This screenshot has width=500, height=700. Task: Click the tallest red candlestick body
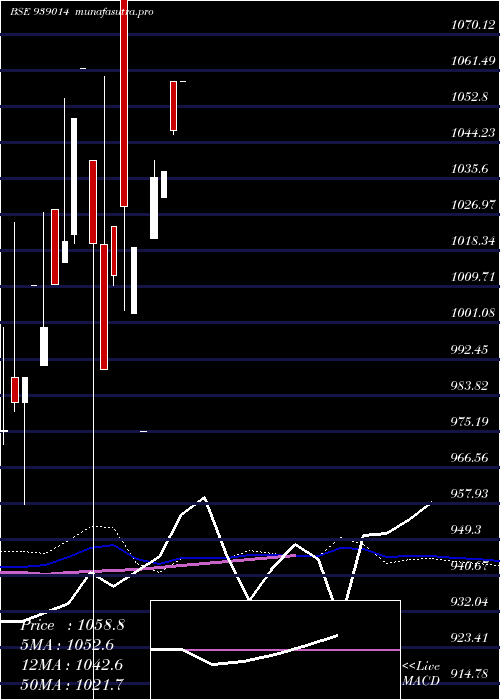[124, 103]
